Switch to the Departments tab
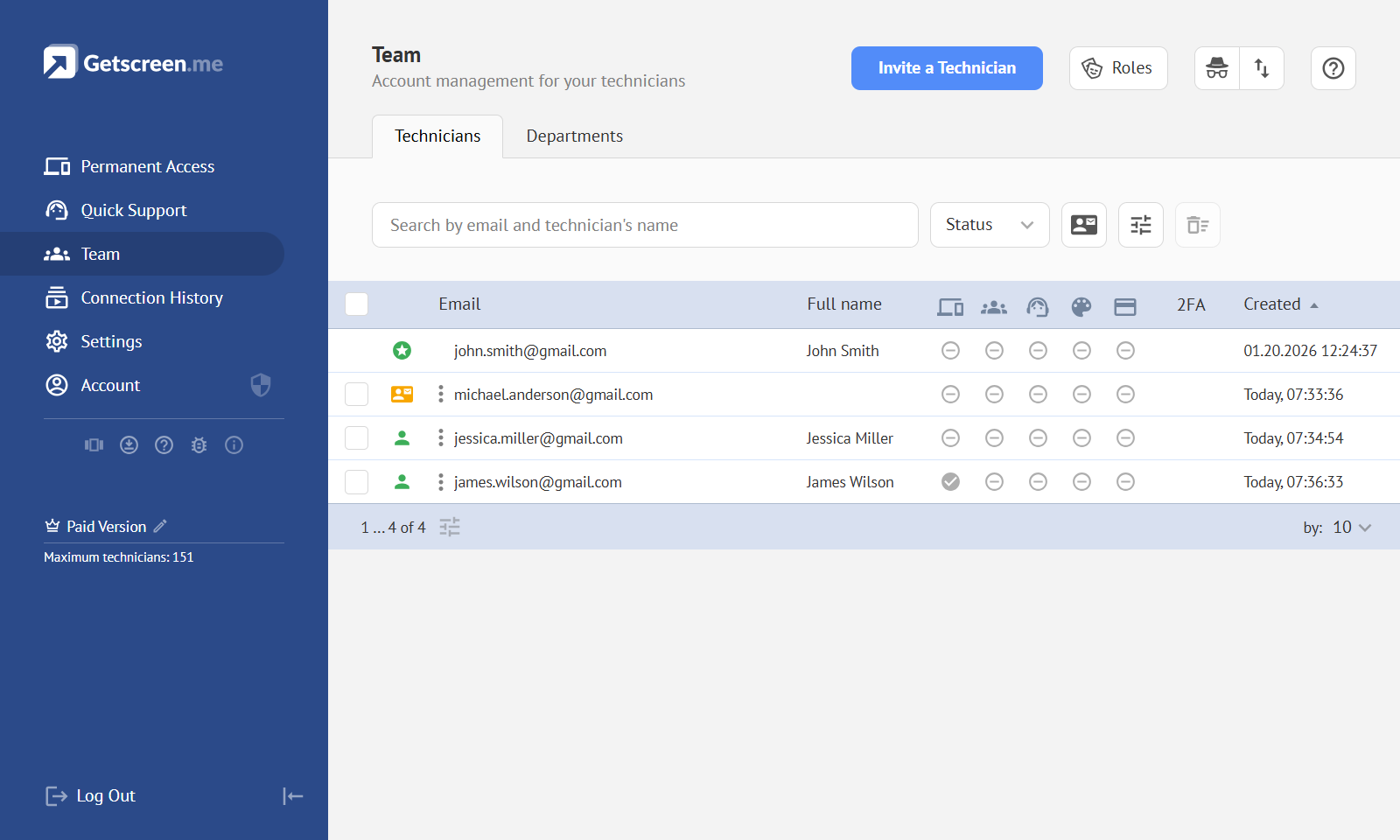Screen dimensions: 1400x840 click(x=574, y=136)
